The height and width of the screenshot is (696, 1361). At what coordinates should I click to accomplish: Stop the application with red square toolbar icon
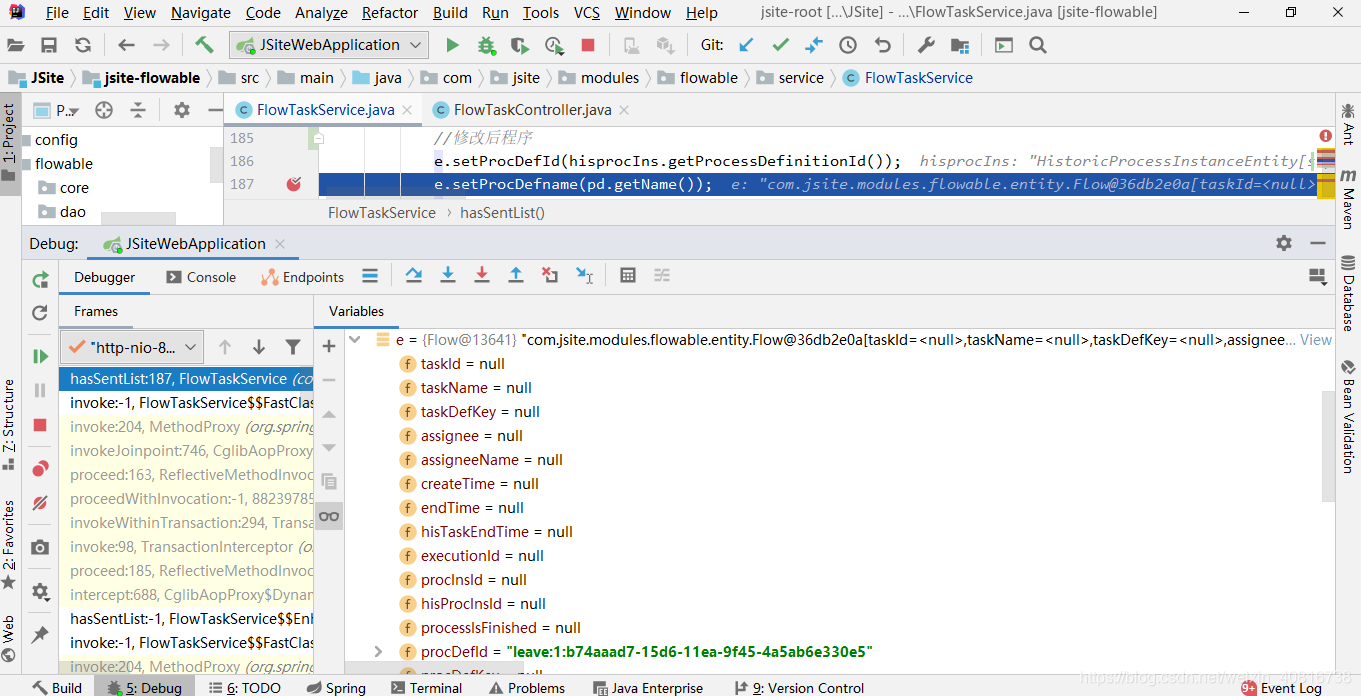pos(588,45)
